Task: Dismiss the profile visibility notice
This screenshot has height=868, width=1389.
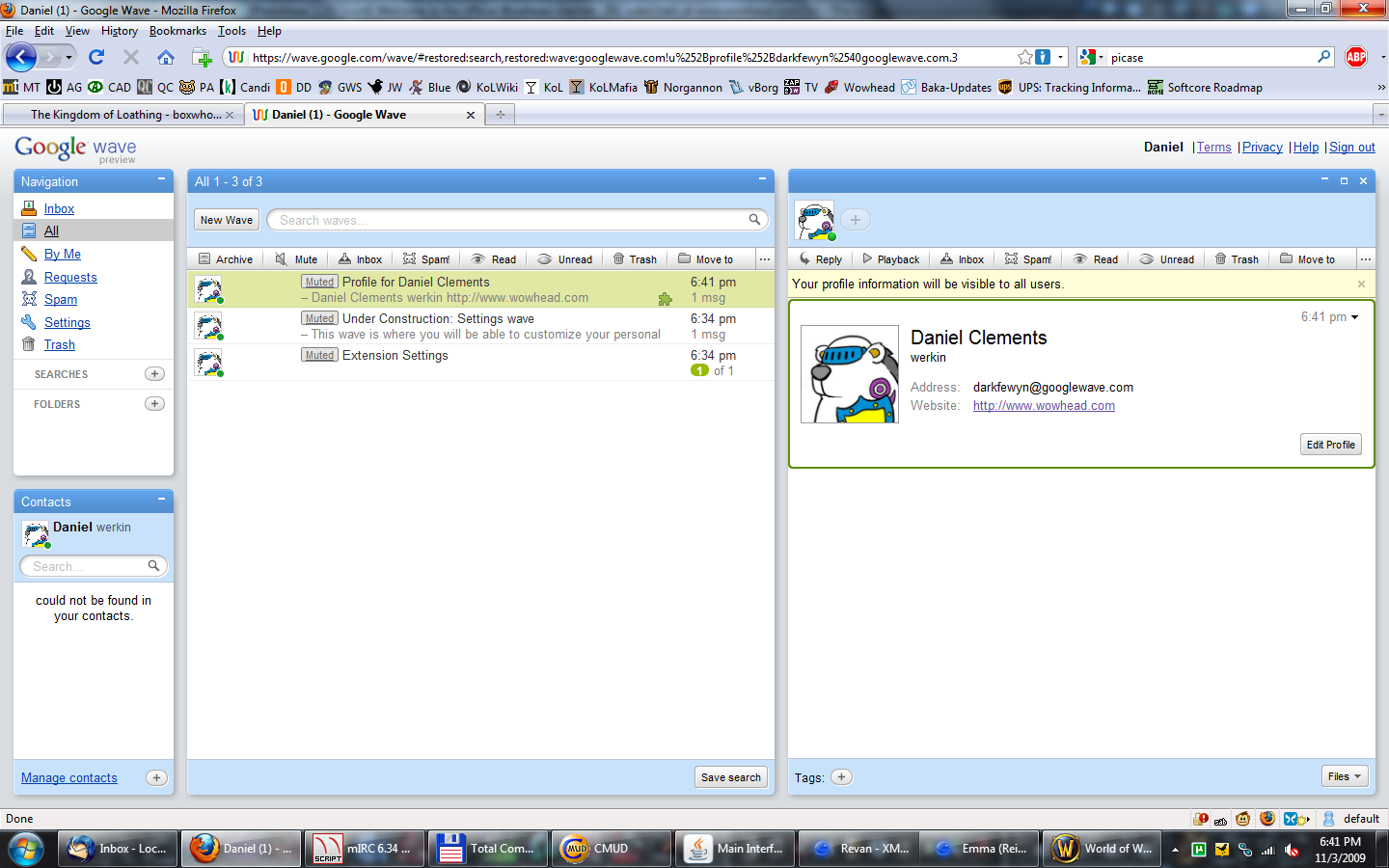Action: pyautogui.click(x=1361, y=285)
